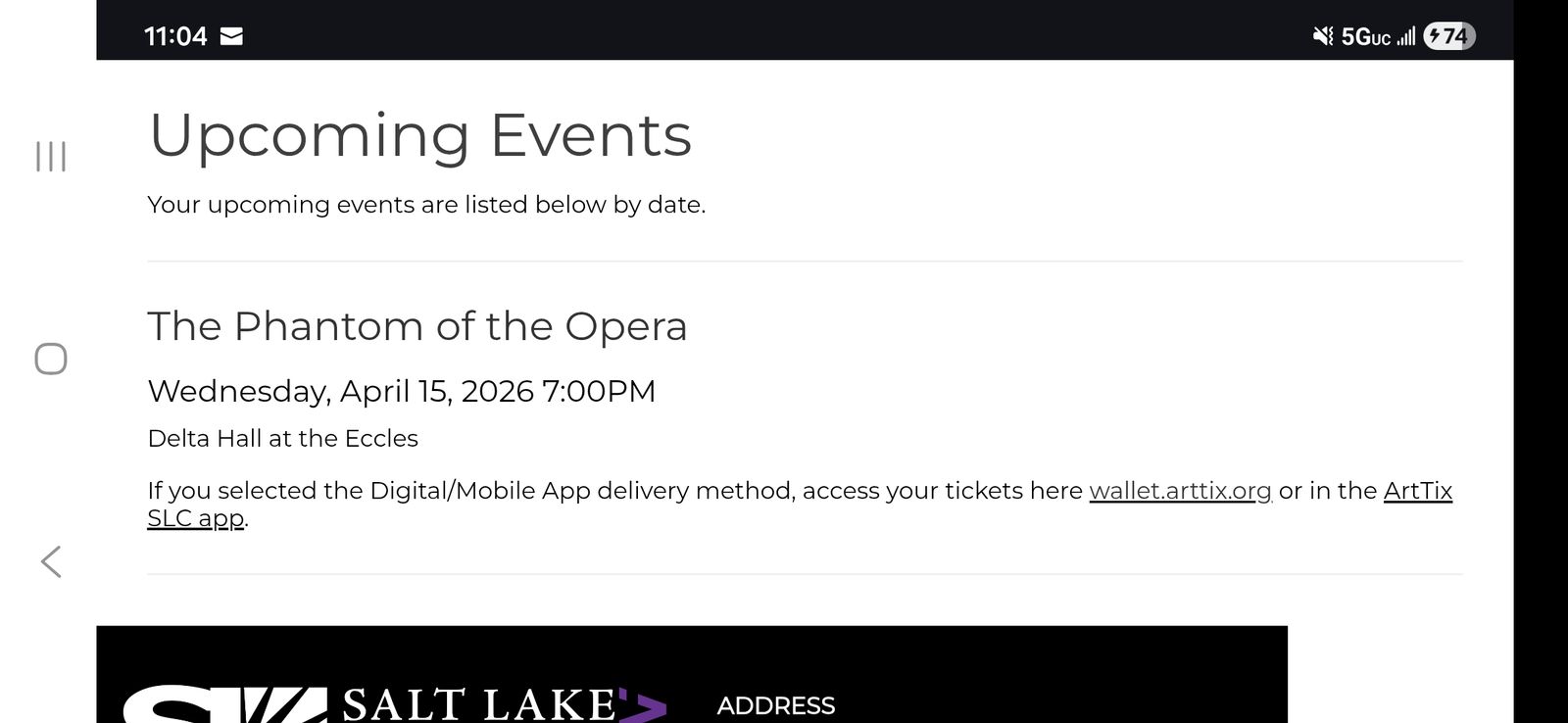Tap the 11:04 status bar clock
The width and height of the screenshot is (1568, 723).
[175, 36]
